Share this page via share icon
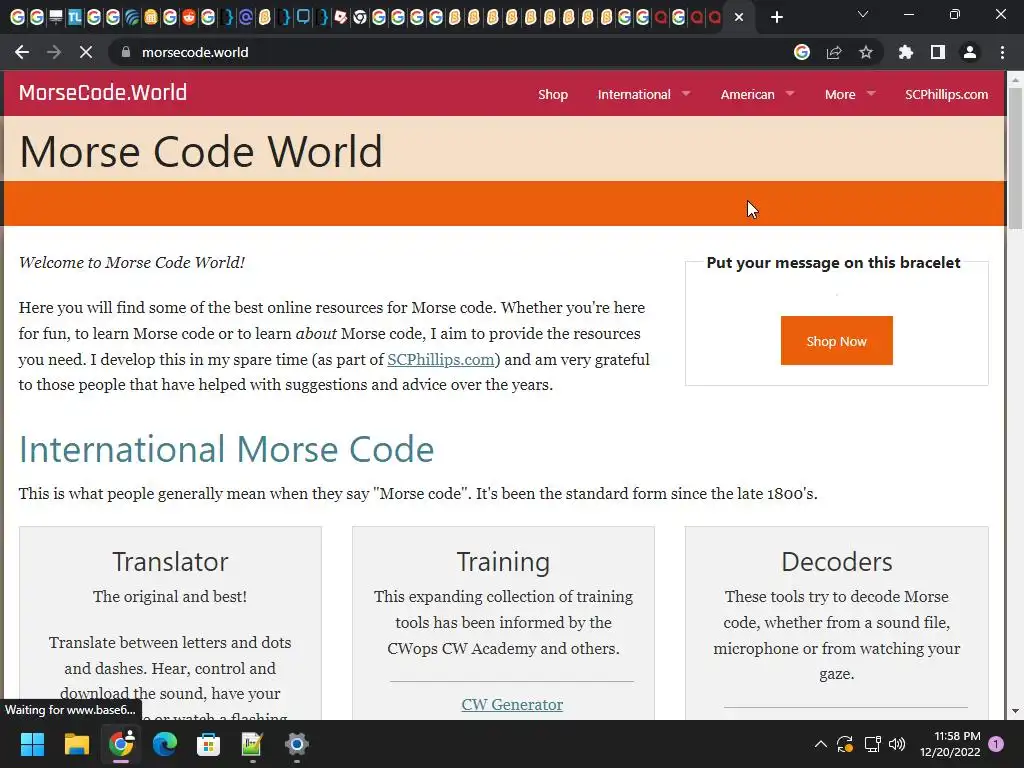 [x=834, y=52]
